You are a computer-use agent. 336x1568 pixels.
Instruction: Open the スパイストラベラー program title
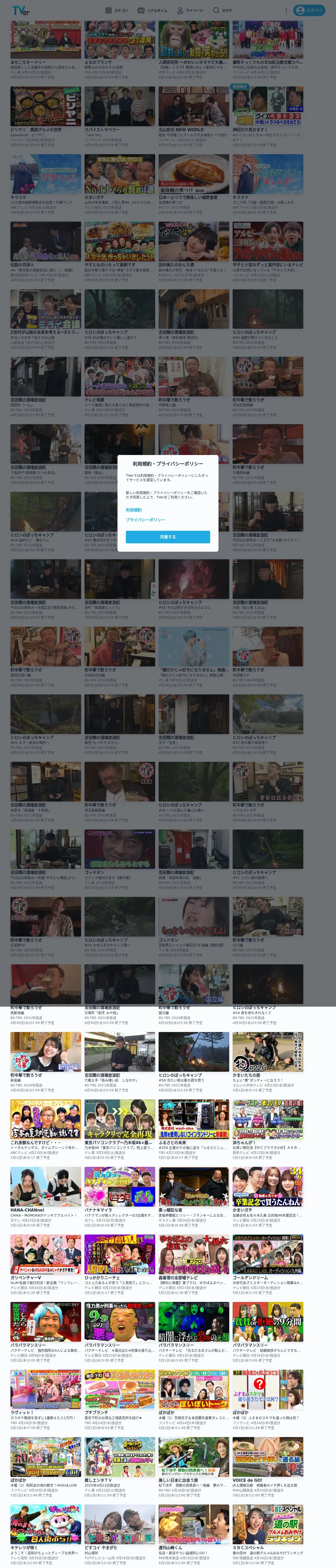102,130
